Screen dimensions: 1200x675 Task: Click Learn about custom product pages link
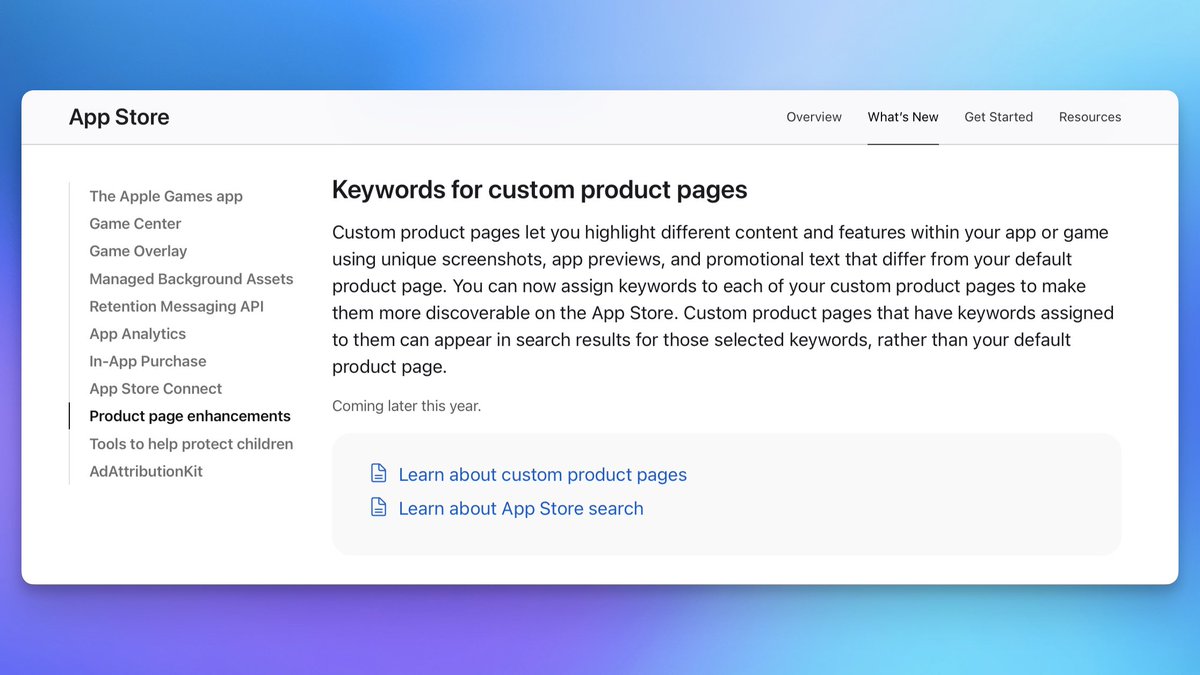point(542,475)
